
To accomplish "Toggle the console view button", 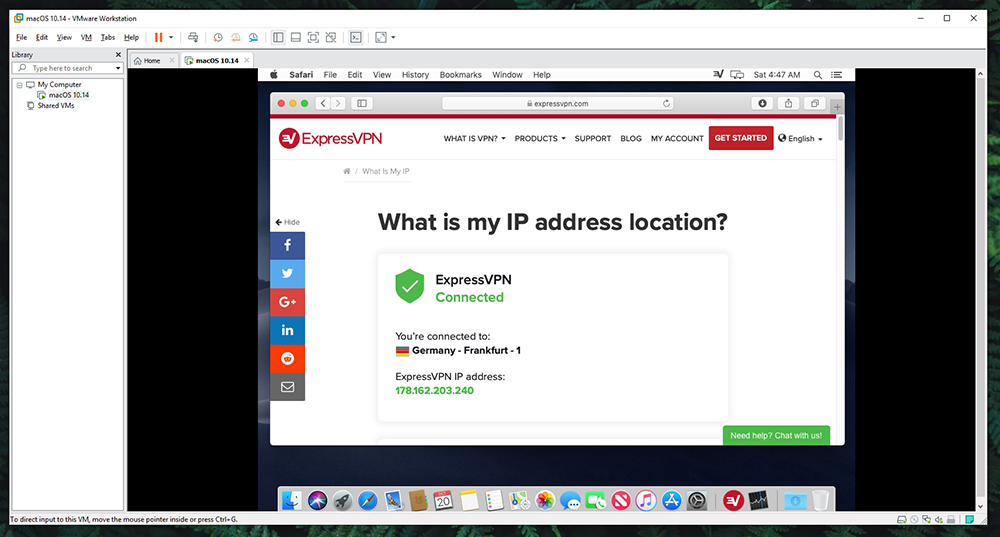I will click(356, 38).
